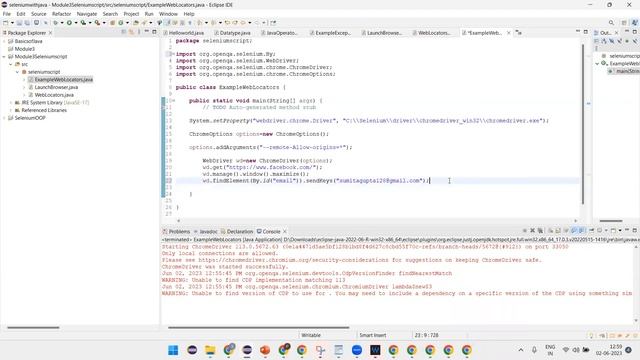
Task: Toggle Mark Occurrences in main toolbar
Action: point(167,23)
